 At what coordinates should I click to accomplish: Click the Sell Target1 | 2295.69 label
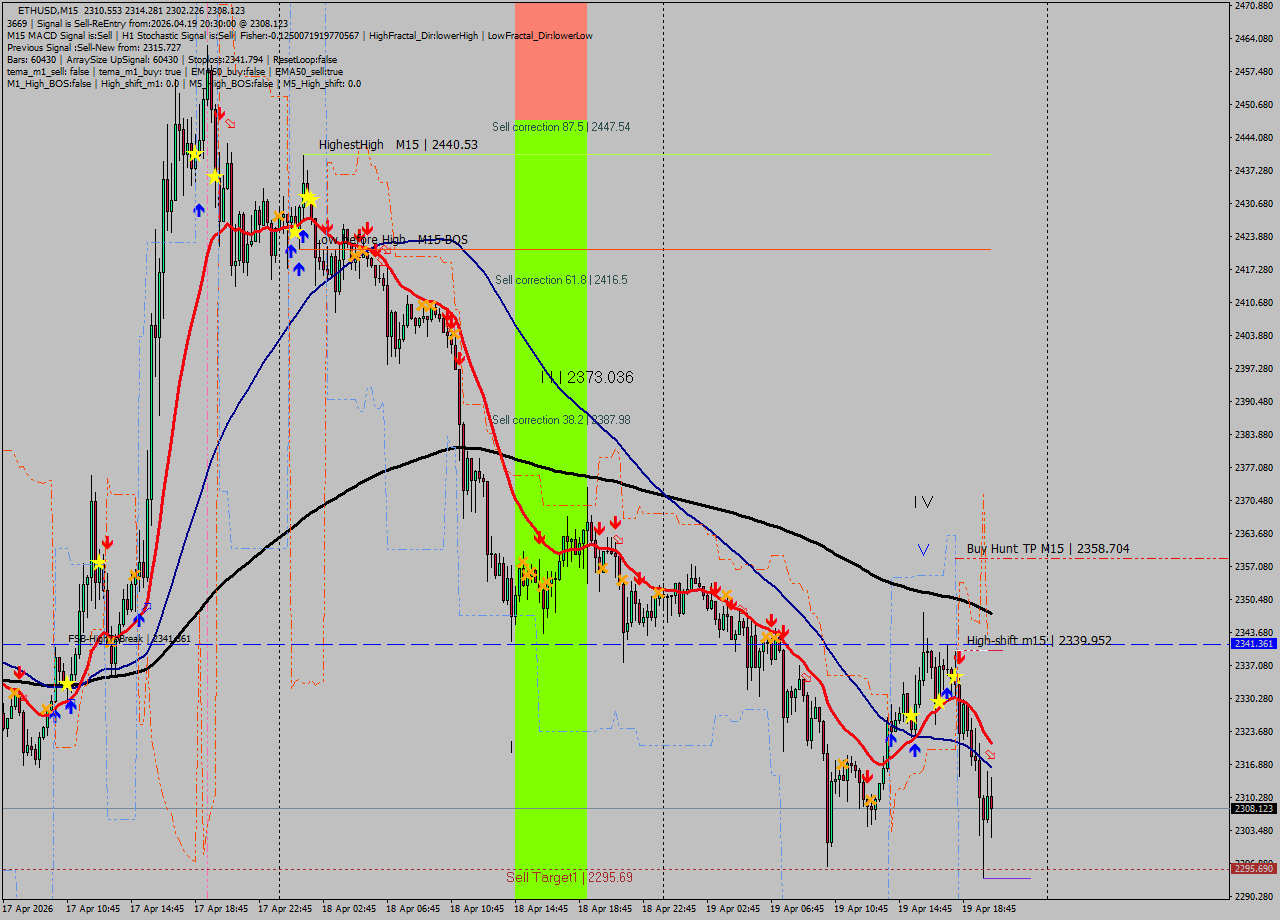571,876
